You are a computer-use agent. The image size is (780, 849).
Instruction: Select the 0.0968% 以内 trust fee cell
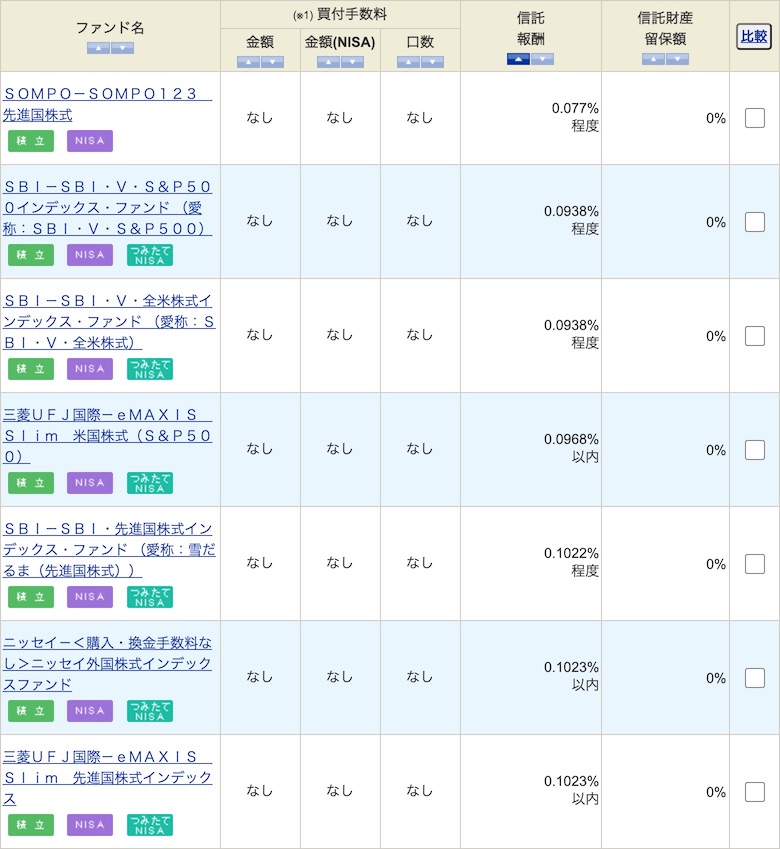click(531, 450)
